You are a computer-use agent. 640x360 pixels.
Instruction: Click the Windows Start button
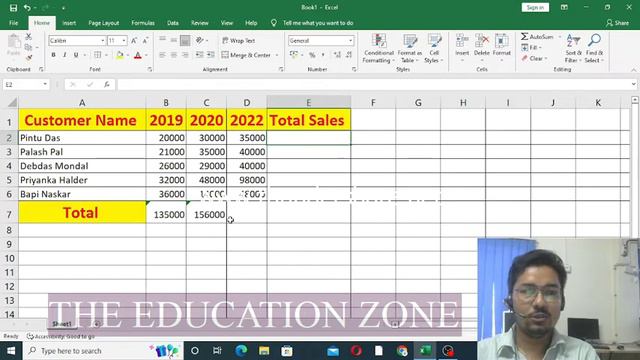pyautogui.click(x=11, y=351)
